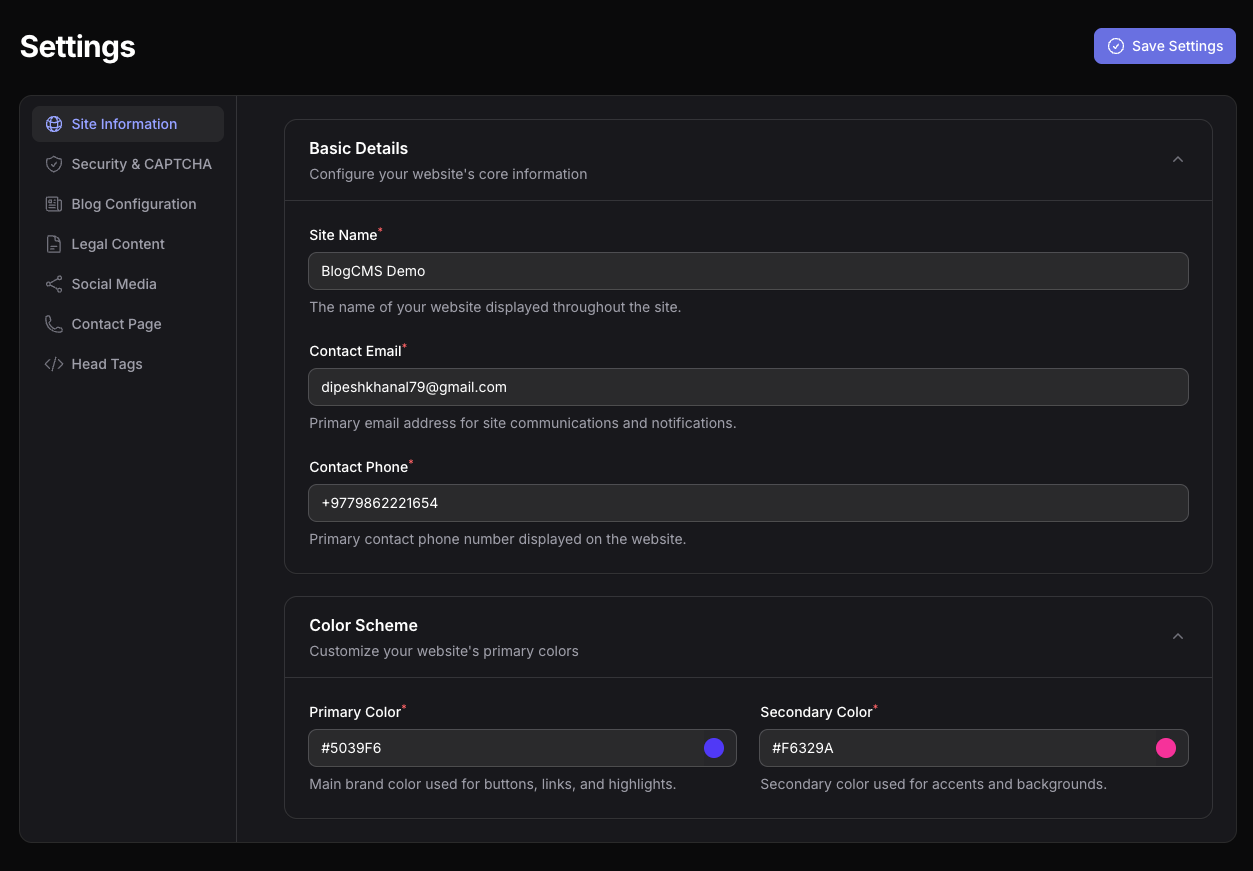Image resolution: width=1253 pixels, height=871 pixels.
Task: Click the Save Settings button
Action: pyautogui.click(x=1164, y=46)
